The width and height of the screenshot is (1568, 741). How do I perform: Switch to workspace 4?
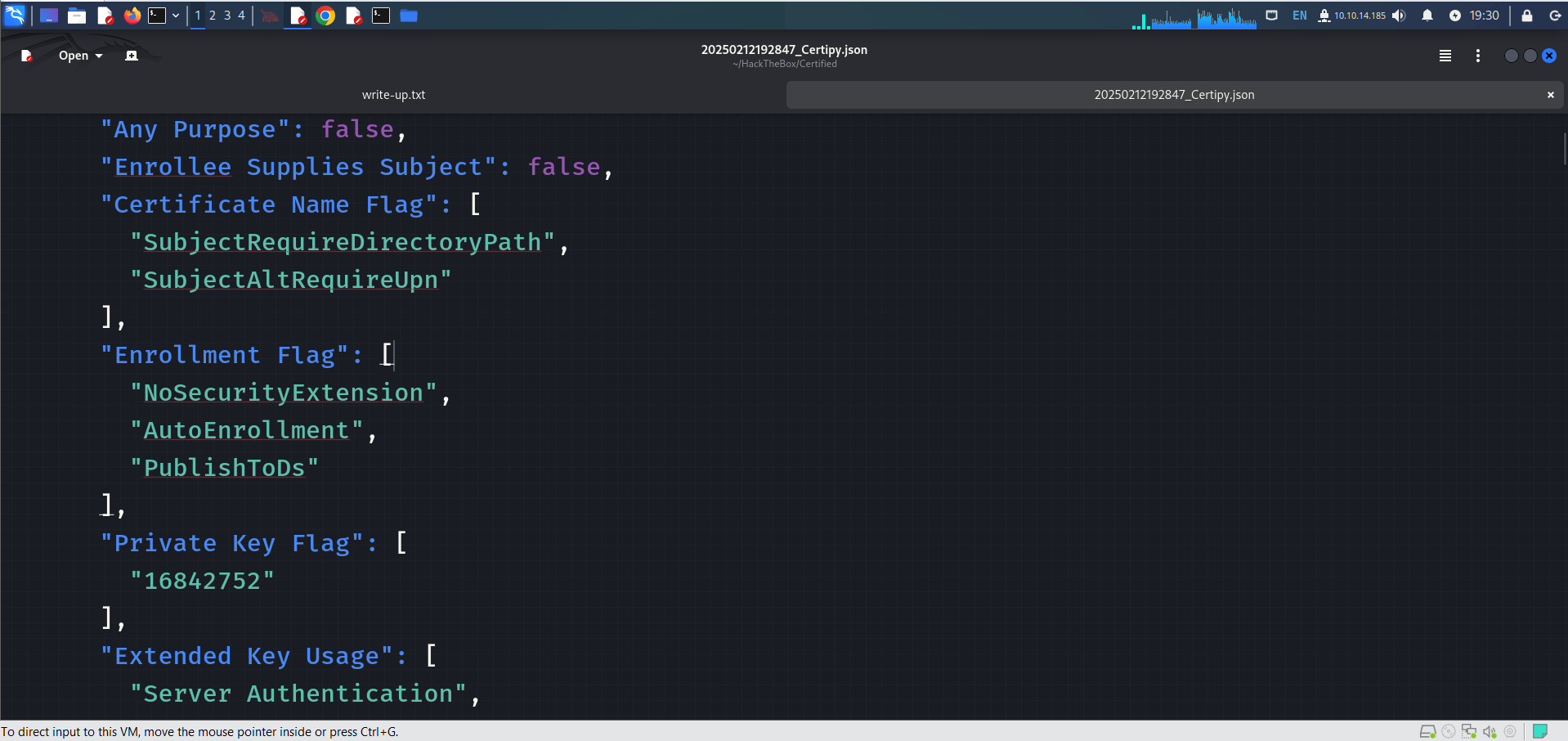click(x=241, y=16)
